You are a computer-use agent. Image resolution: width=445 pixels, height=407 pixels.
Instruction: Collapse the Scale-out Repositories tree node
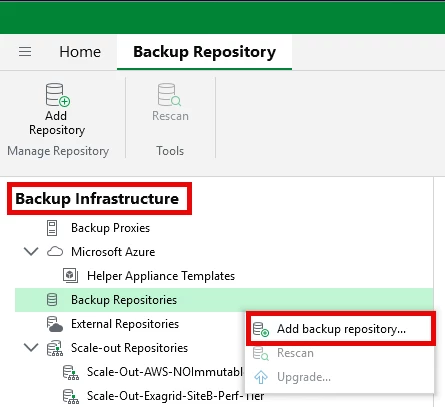pyautogui.click(x=31, y=348)
